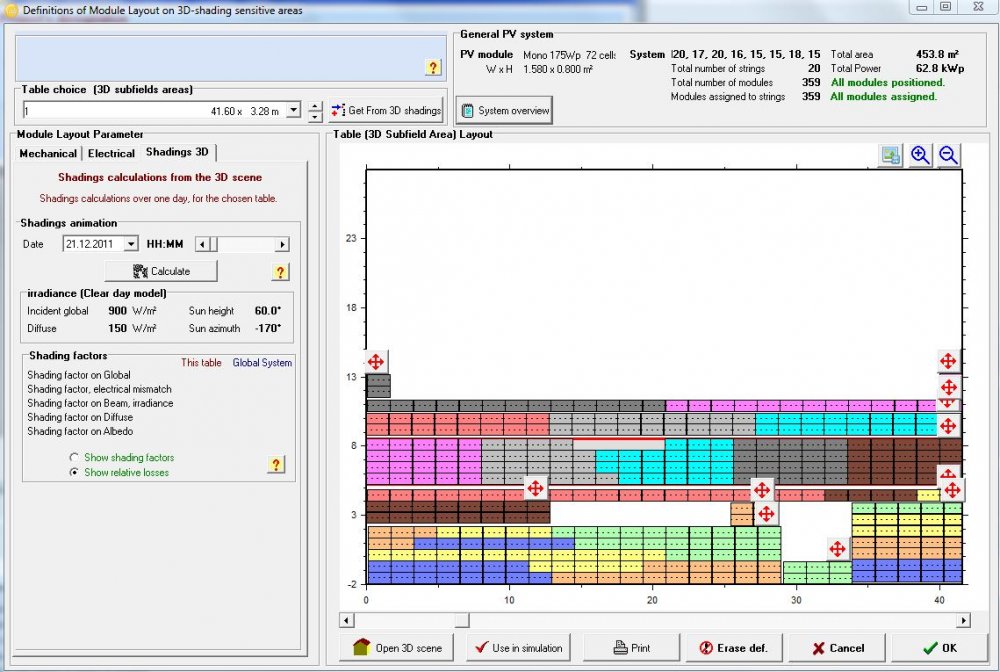Image resolution: width=1000 pixels, height=672 pixels.
Task: Zoom out of the table layout view
Action: (946, 155)
